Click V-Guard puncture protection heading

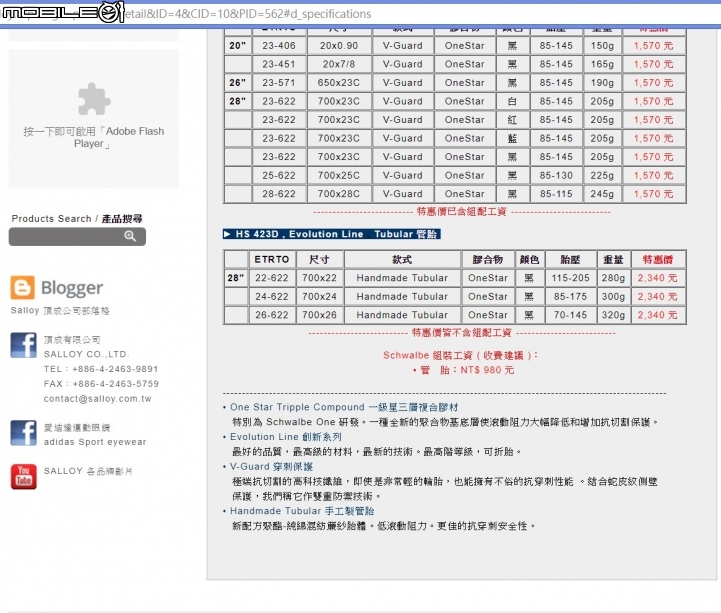[271, 467]
